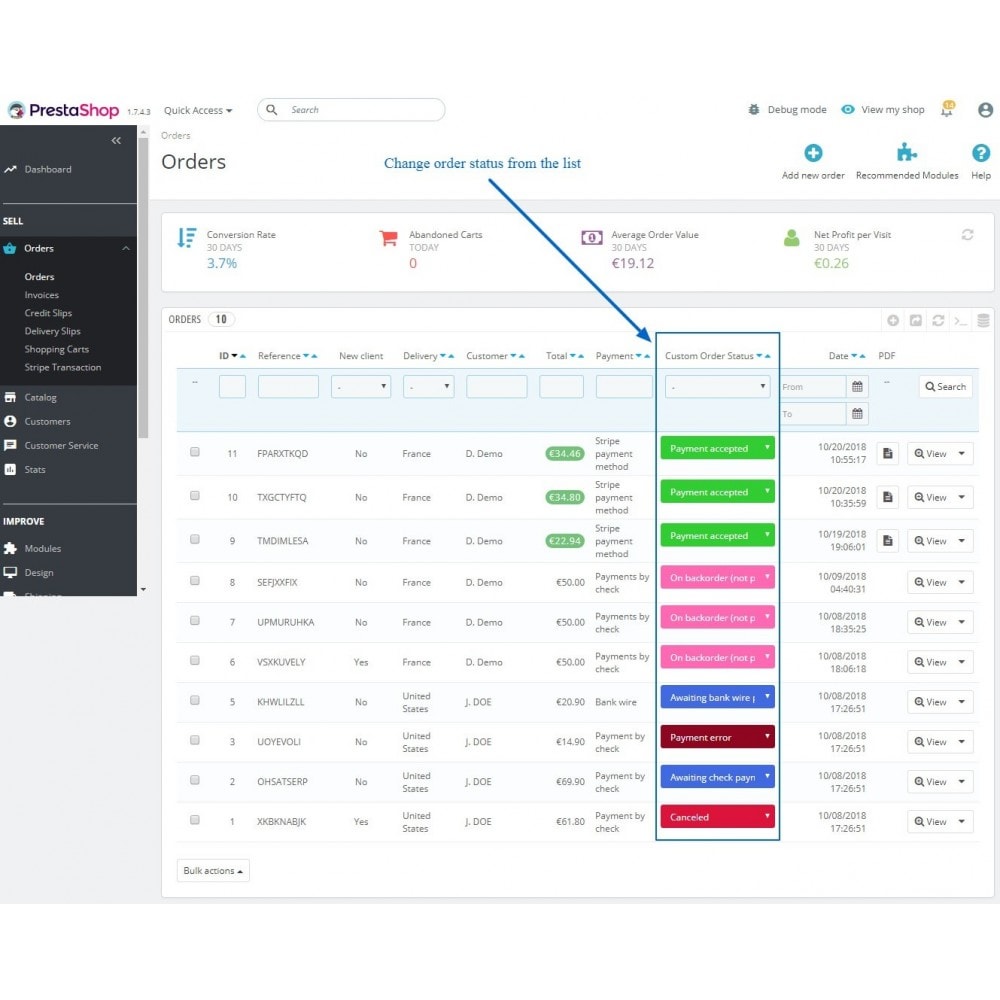Open Payment error status dropdown
1000x1000 pixels.
(717, 737)
